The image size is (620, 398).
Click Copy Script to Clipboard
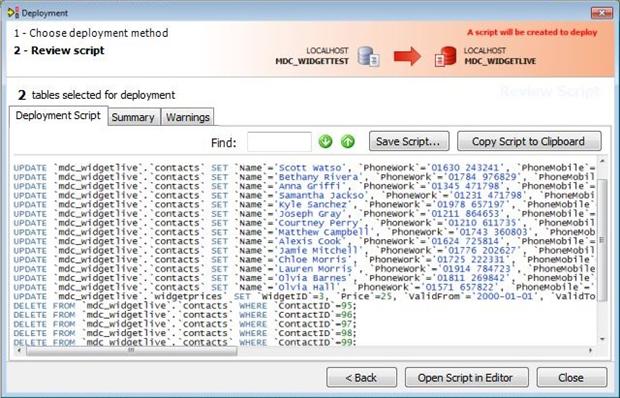529,141
